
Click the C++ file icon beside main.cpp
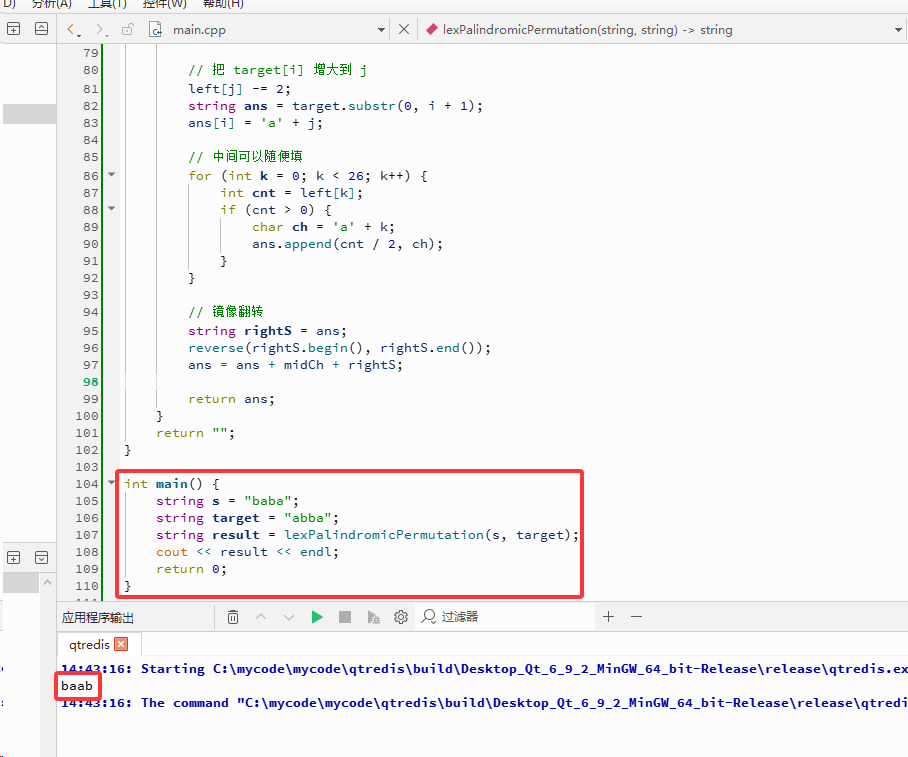pos(155,29)
